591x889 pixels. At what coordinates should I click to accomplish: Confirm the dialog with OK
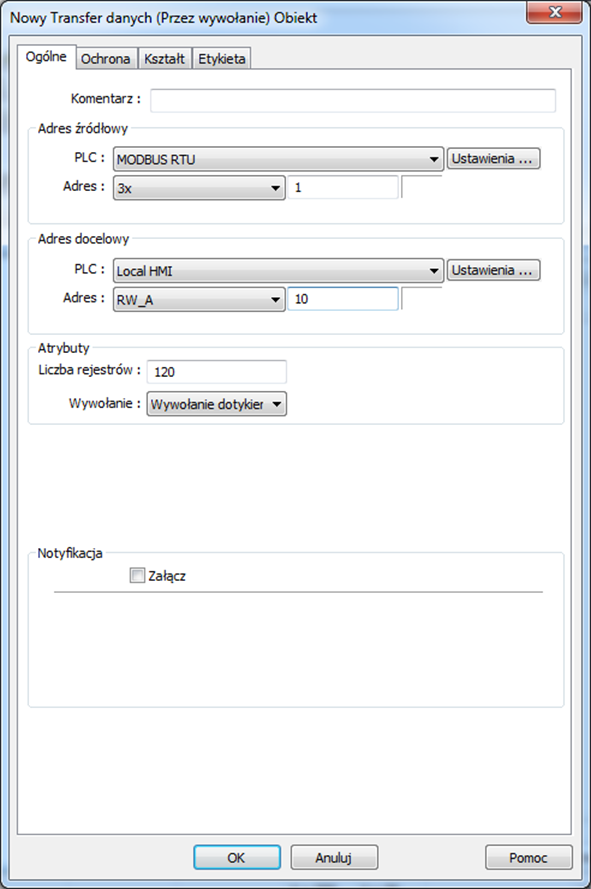pos(237,857)
